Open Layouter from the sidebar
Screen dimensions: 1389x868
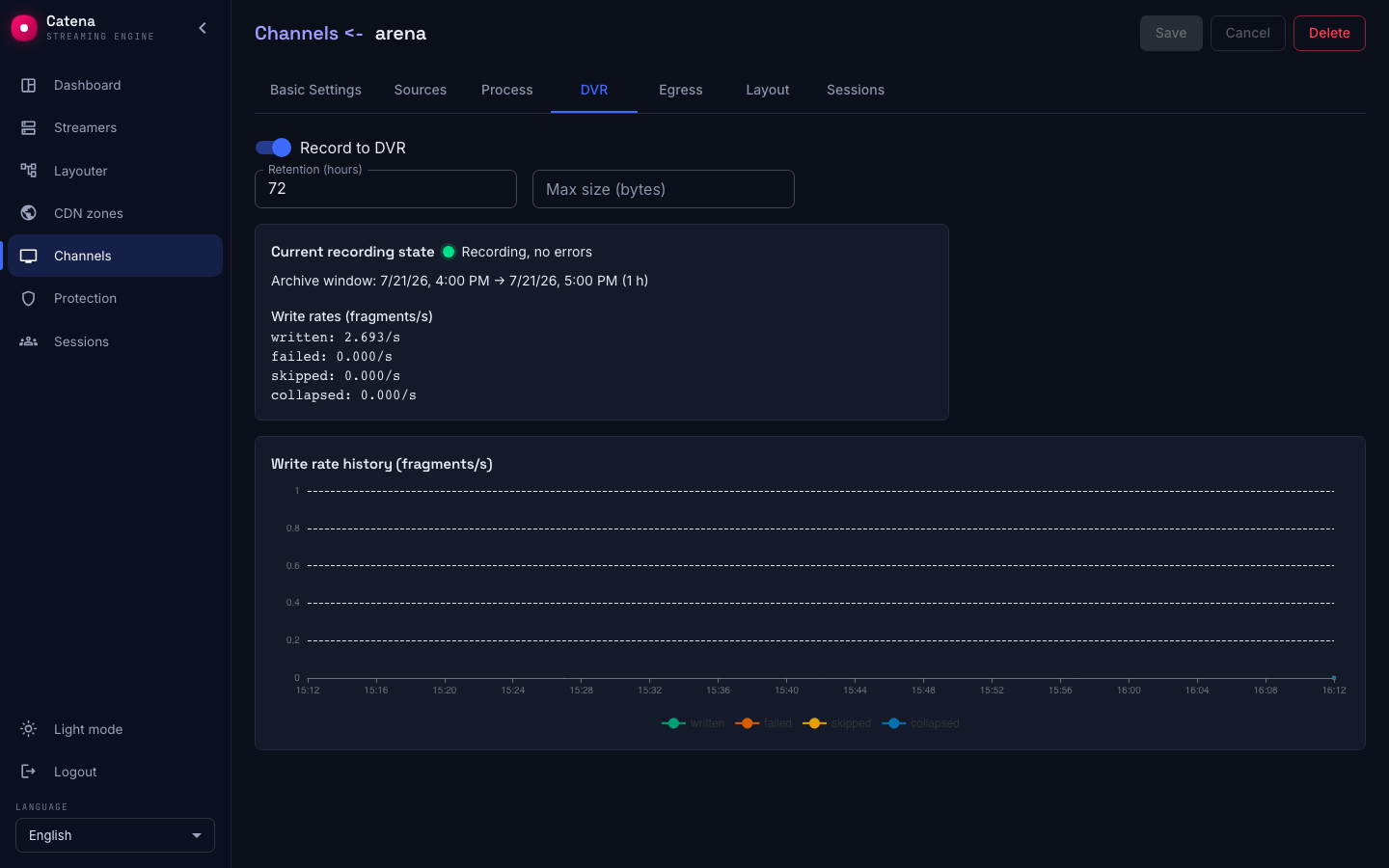116,171
